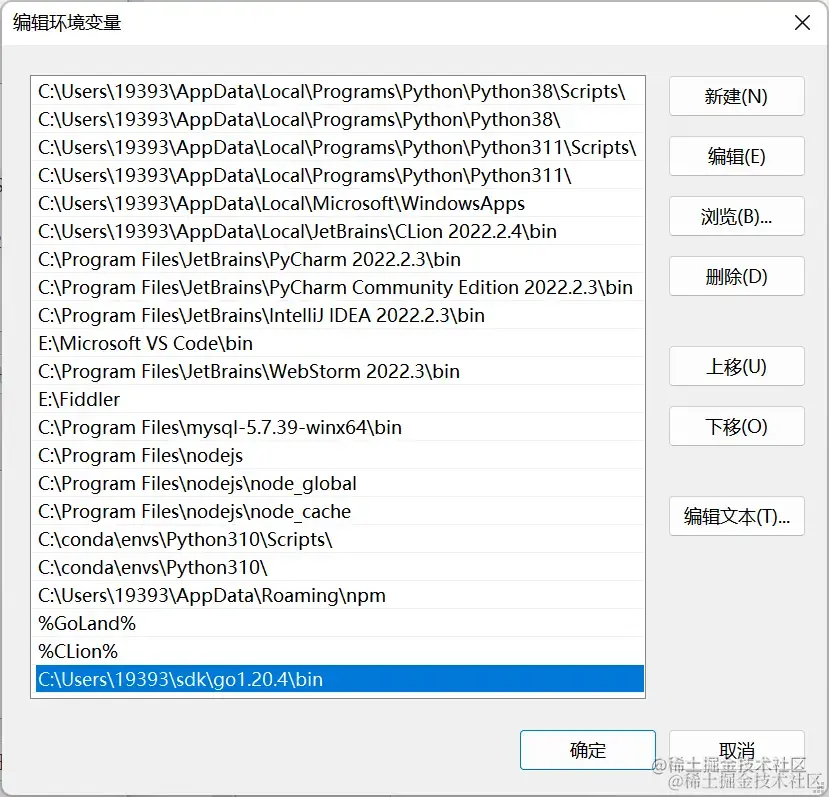Select the path ending in Python38\
Image resolution: width=829 pixels, height=797 pixels.
(338, 120)
